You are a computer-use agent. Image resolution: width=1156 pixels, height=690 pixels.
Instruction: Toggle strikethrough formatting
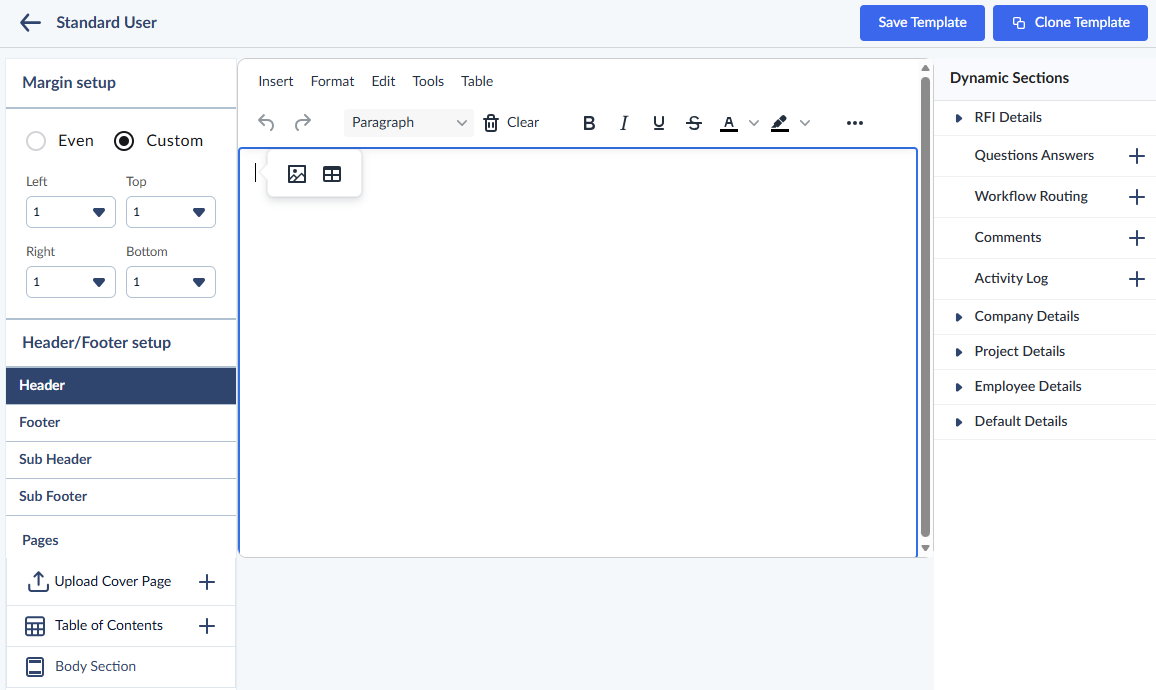[694, 123]
